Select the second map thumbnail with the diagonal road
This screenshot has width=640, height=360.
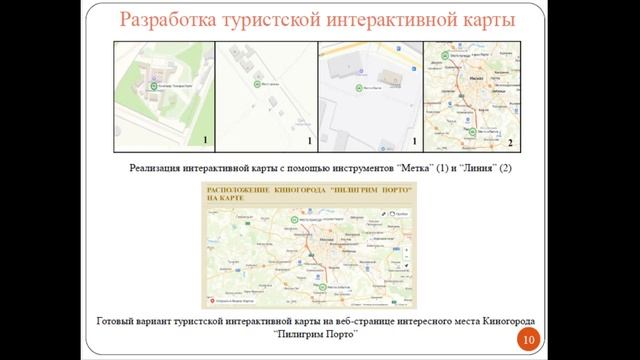[267, 97]
